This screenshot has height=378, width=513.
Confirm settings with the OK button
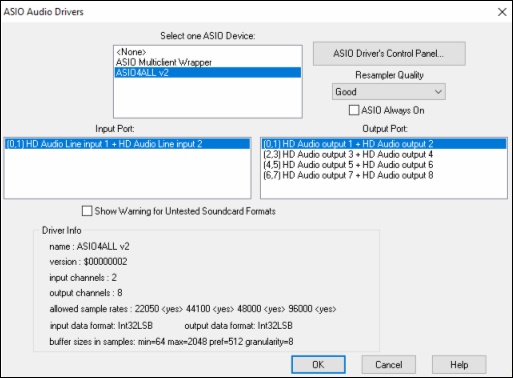(318, 364)
